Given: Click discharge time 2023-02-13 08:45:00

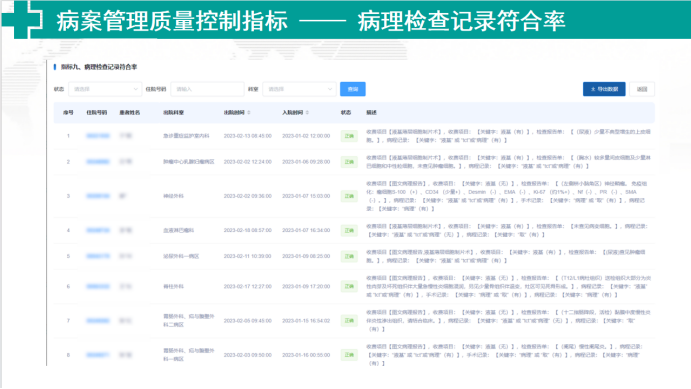Looking at the screenshot, I should 248,136.
